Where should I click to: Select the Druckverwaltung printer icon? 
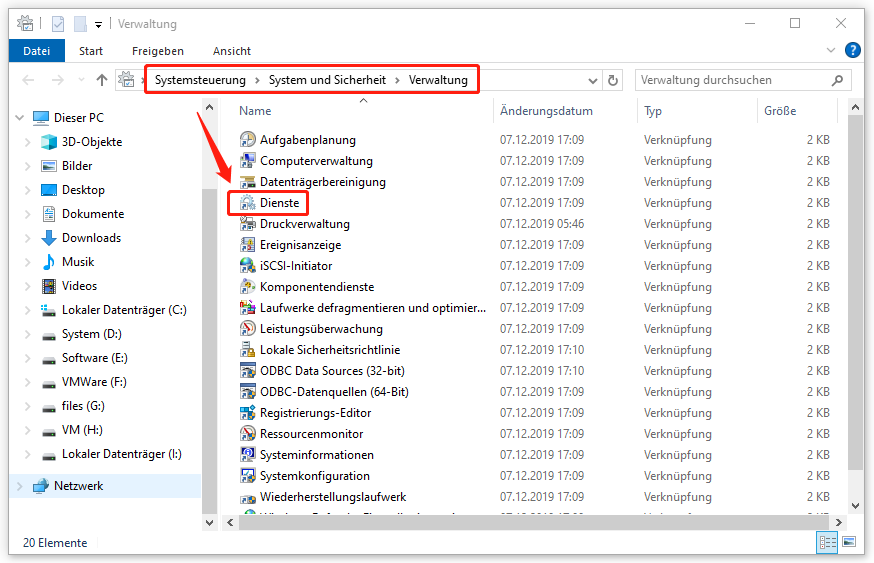click(x=247, y=224)
